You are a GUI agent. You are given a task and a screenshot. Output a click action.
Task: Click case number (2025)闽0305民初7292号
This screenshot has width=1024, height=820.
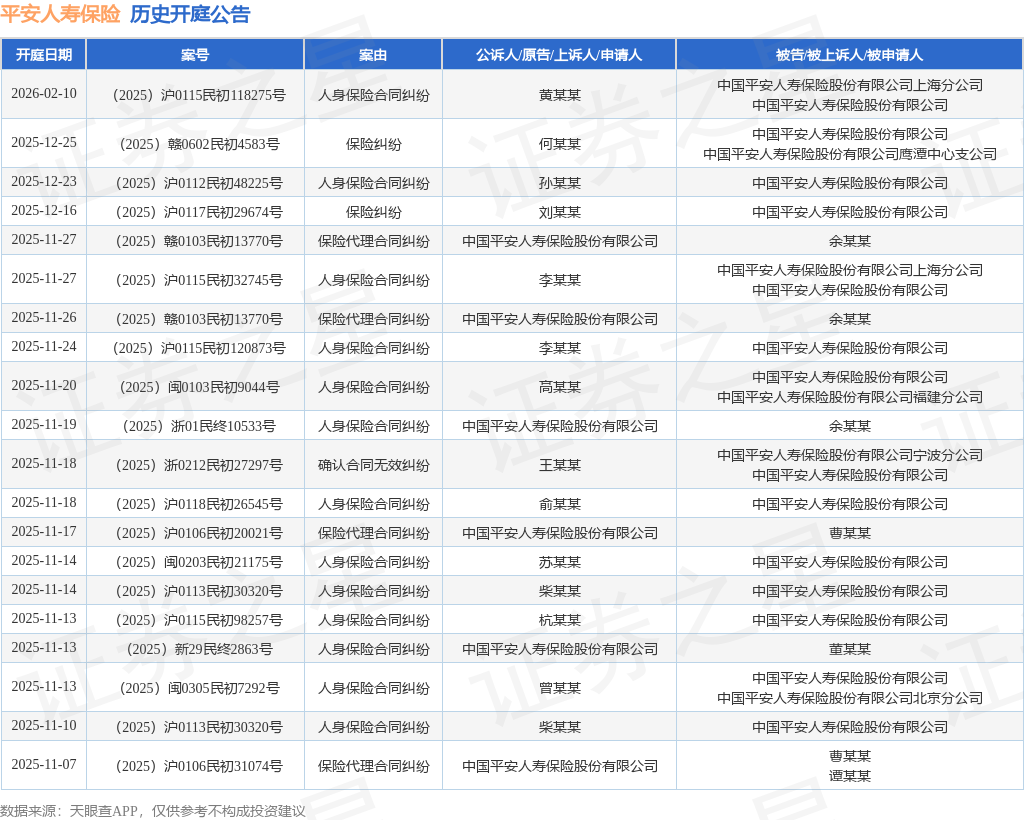tap(199, 688)
